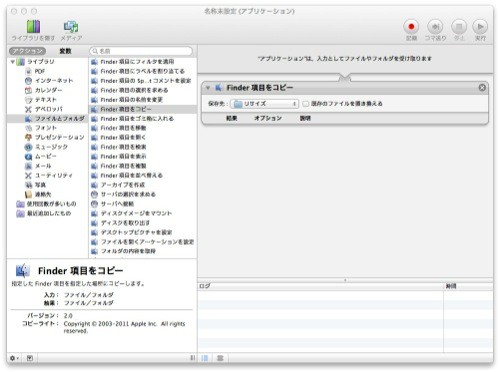500x372 pixels.
Task: Select the デベロッパ category icon
Action: (x=29, y=109)
